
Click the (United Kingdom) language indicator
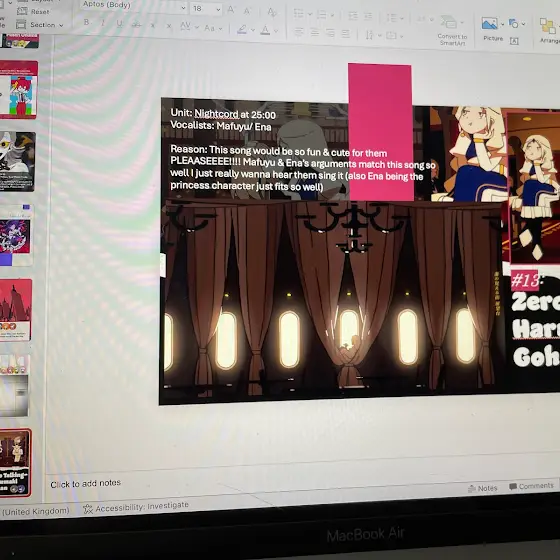coord(35,511)
